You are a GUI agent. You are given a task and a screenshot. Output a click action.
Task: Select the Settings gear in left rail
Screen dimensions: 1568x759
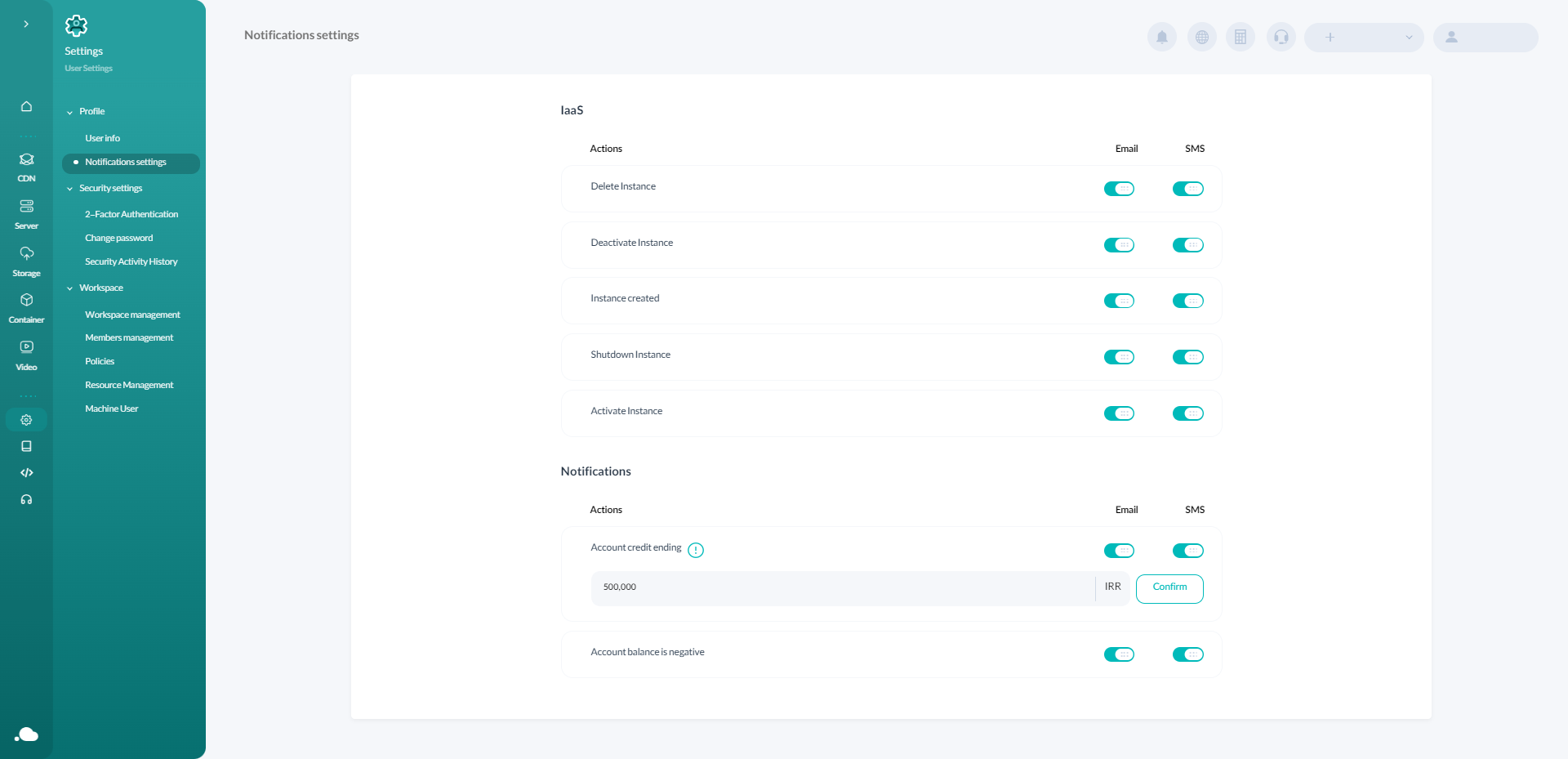26,420
